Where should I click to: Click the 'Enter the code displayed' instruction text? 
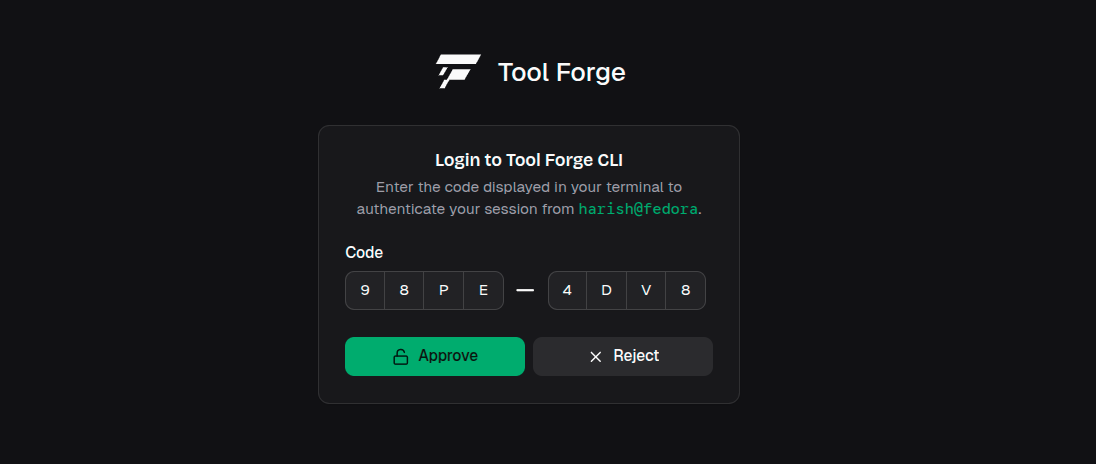pyautogui.click(x=529, y=187)
